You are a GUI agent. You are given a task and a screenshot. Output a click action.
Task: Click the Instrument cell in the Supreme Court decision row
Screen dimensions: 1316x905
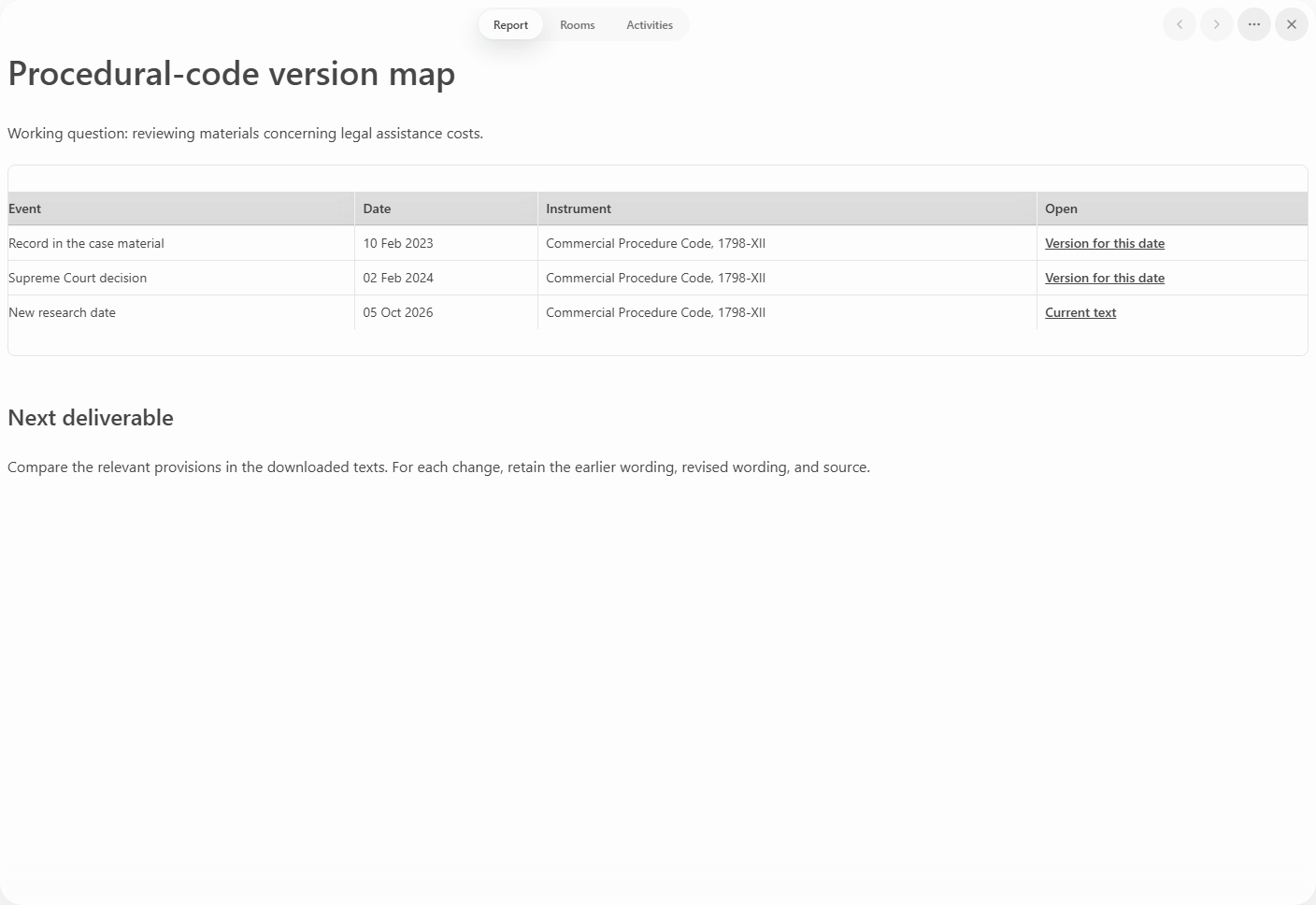tap(787, 278)
